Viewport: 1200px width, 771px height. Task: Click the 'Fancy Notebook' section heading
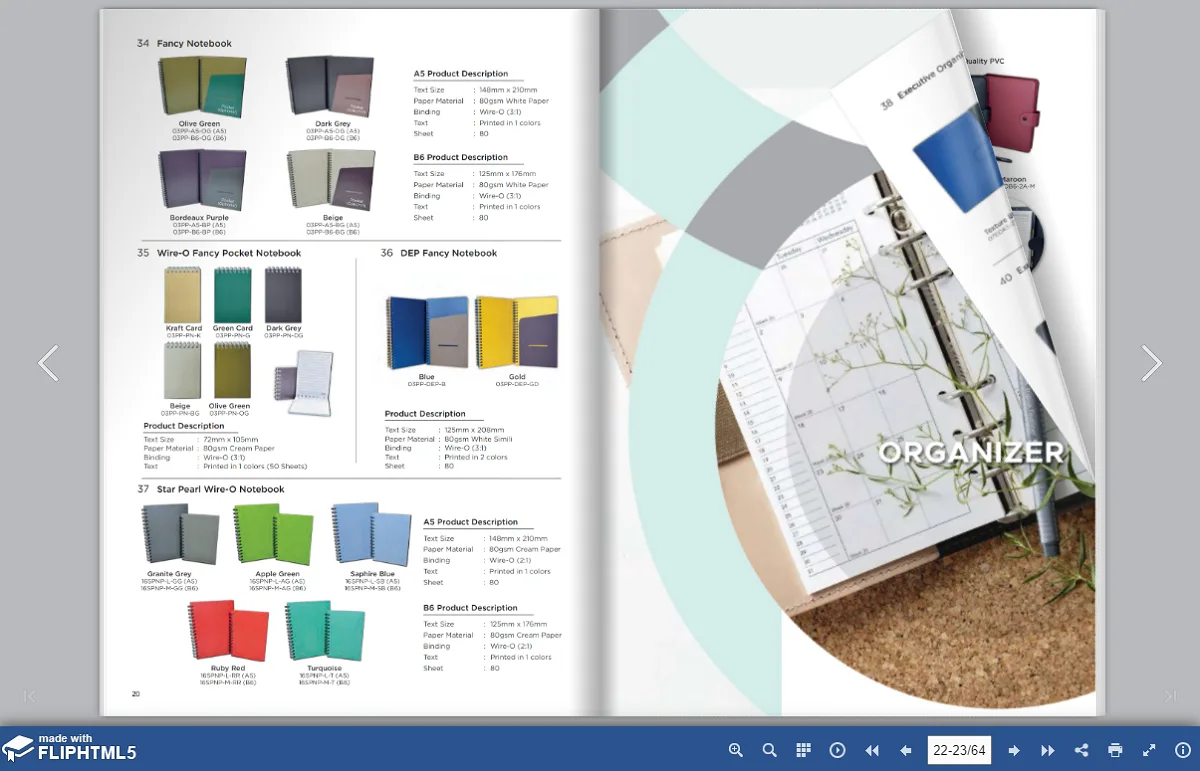click(194, 44)
